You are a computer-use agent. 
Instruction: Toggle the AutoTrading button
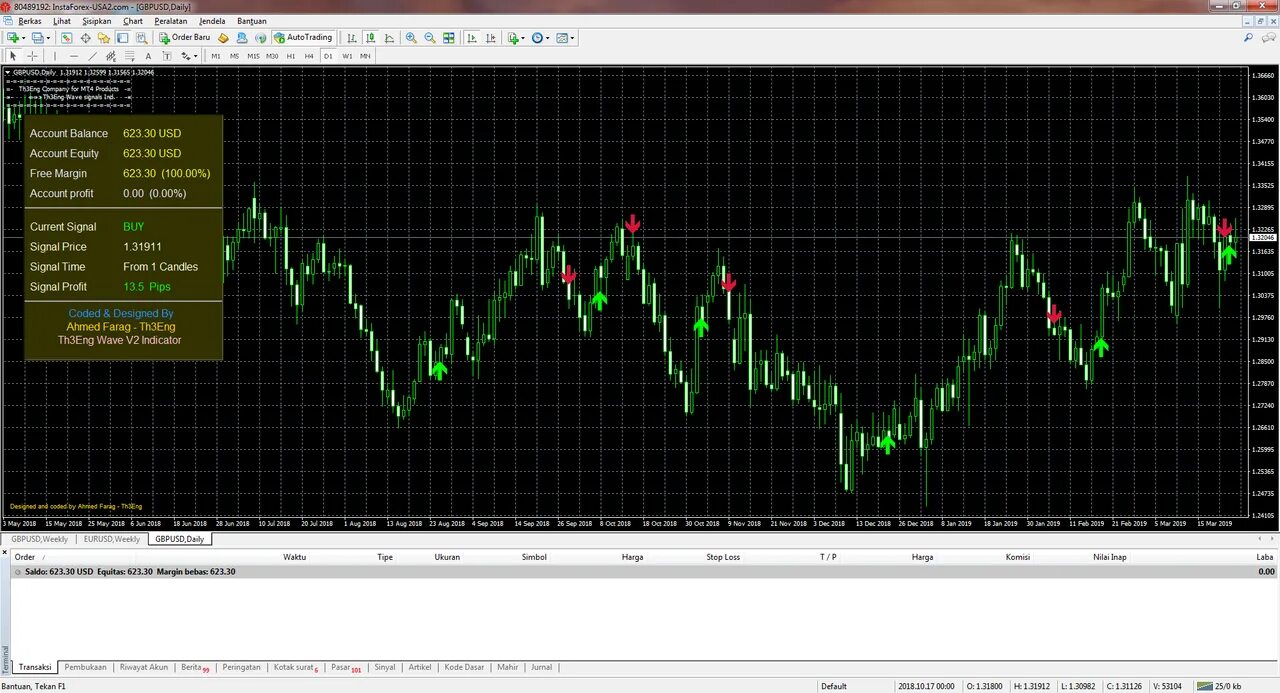pyautogui.click(x=303, y=38)
